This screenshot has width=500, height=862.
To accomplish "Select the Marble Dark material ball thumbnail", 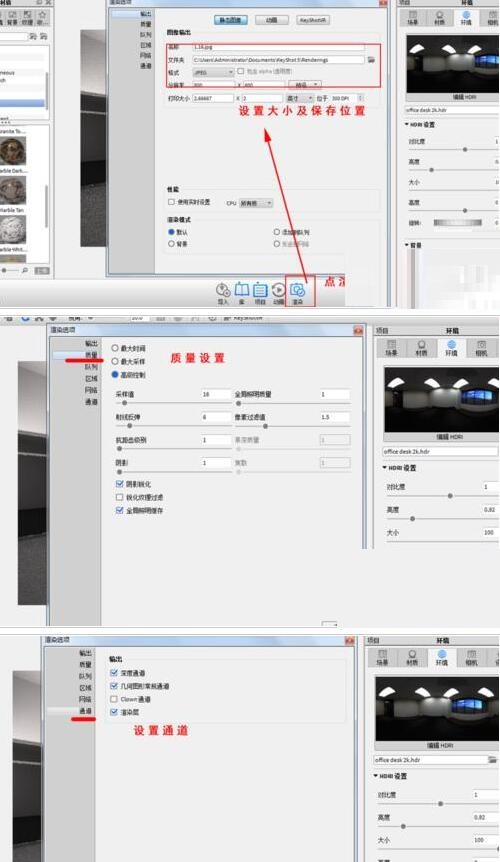I will pyautogui.click(x=13, y=191).
